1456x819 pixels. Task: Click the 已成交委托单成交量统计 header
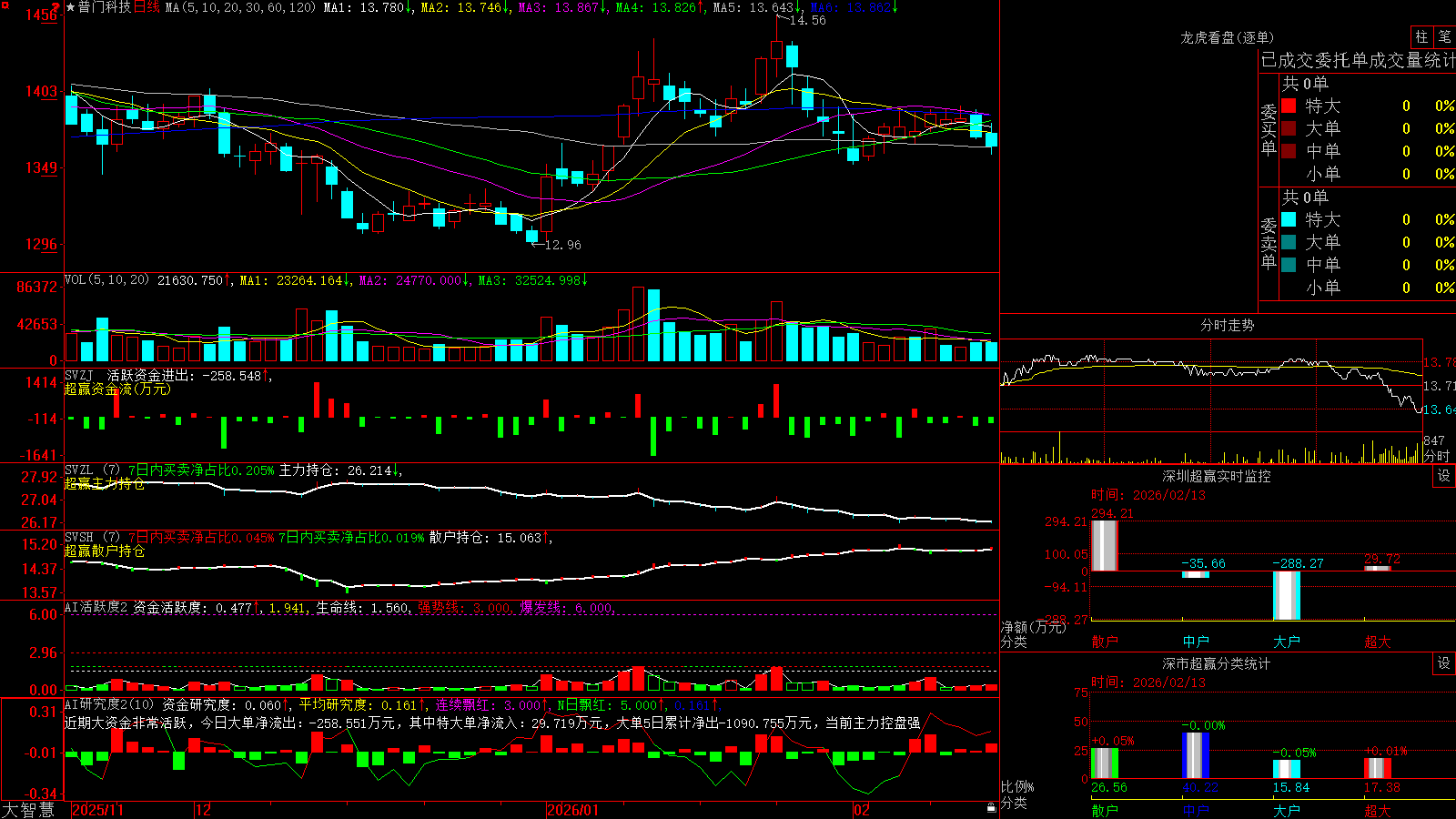[1358, 60]
